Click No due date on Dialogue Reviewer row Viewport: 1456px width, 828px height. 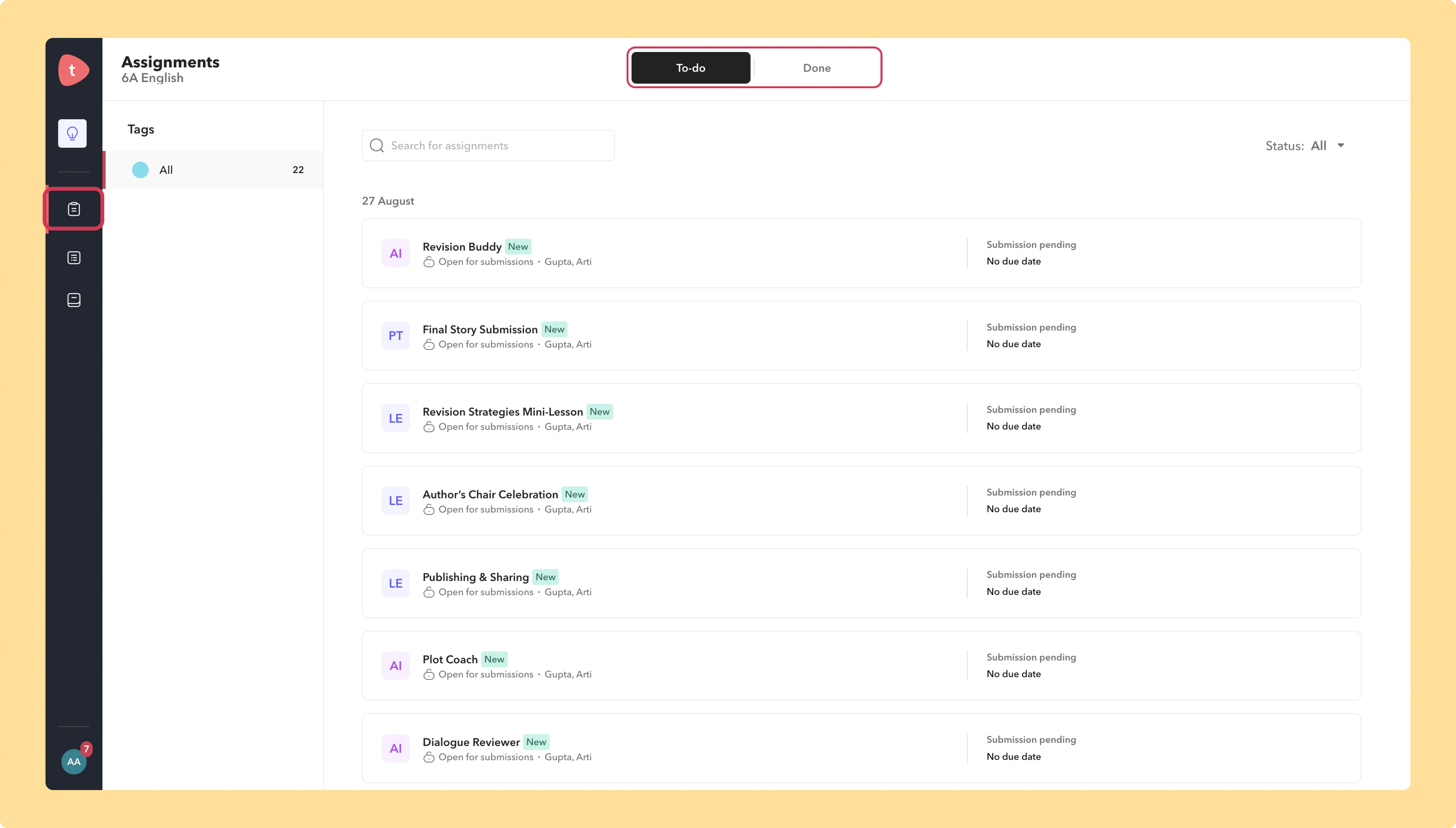tap(1013, 756)
